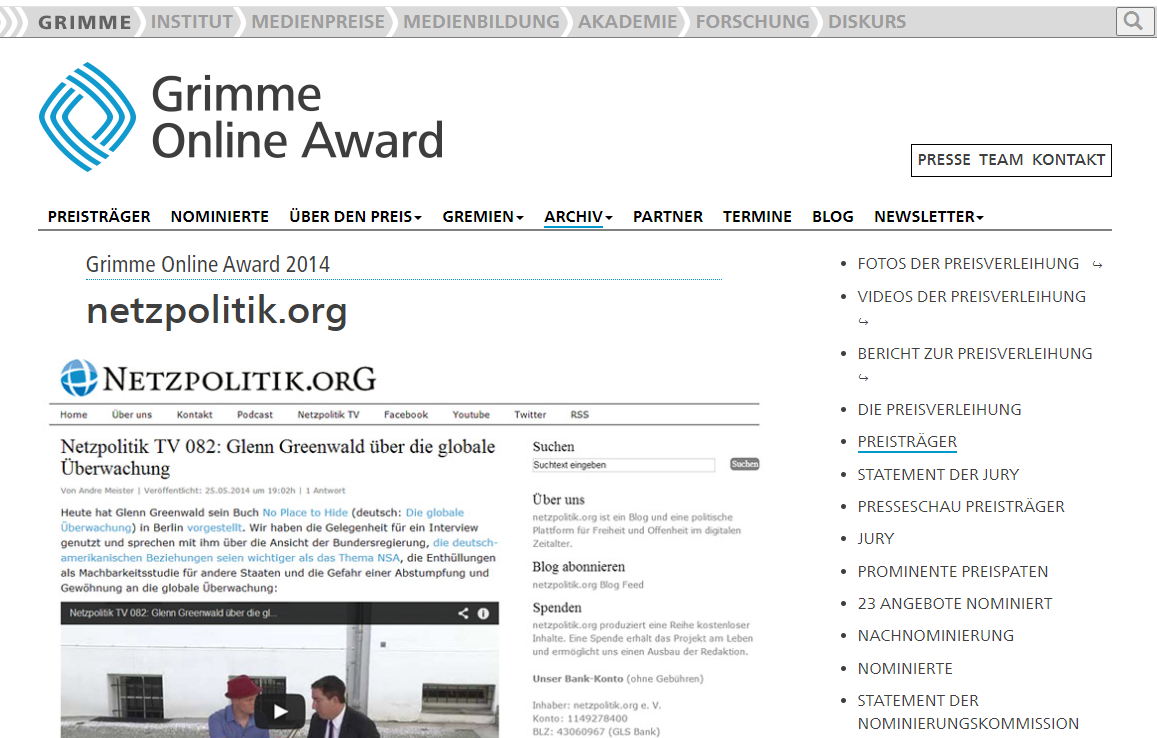1157x738 pixels.
Task: Click GRIMME in the top bar
Action: [85, 22]
